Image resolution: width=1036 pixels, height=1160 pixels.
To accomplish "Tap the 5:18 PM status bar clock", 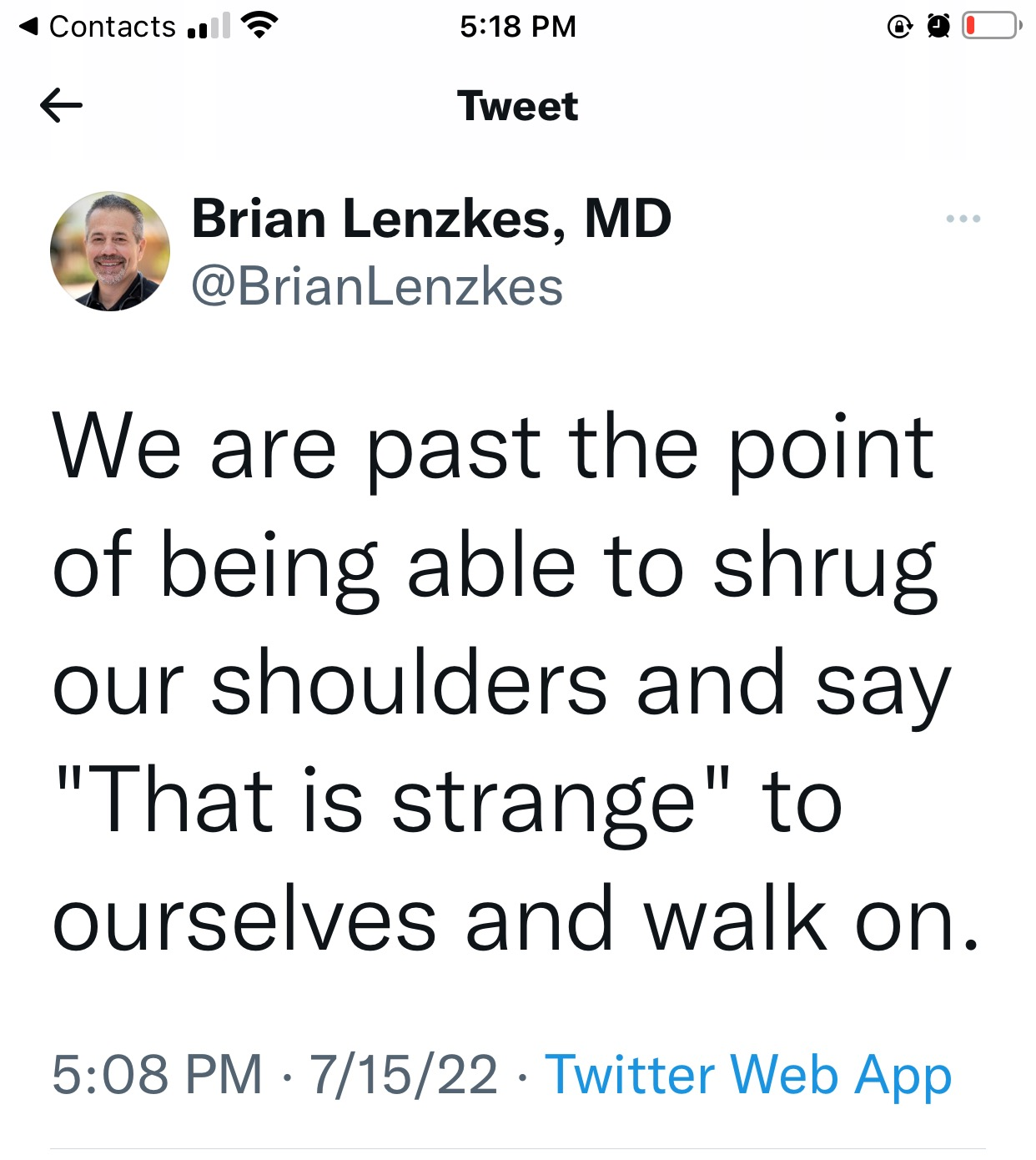I will [x=517, y=27].
